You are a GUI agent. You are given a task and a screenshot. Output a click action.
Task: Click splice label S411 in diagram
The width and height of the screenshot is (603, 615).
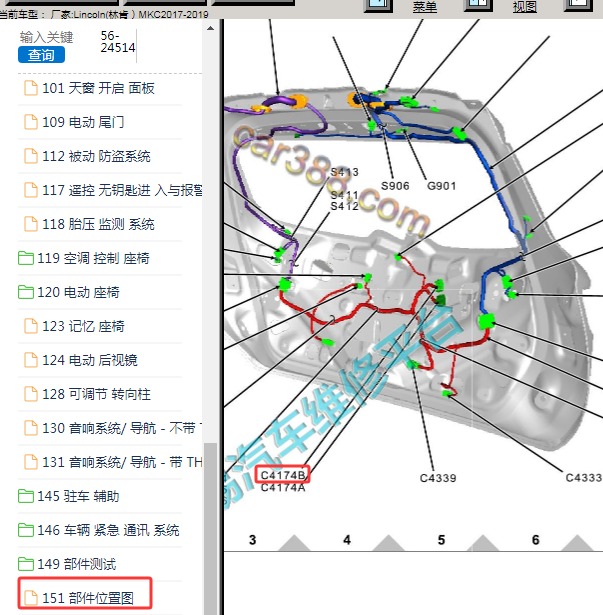point(344,195)
